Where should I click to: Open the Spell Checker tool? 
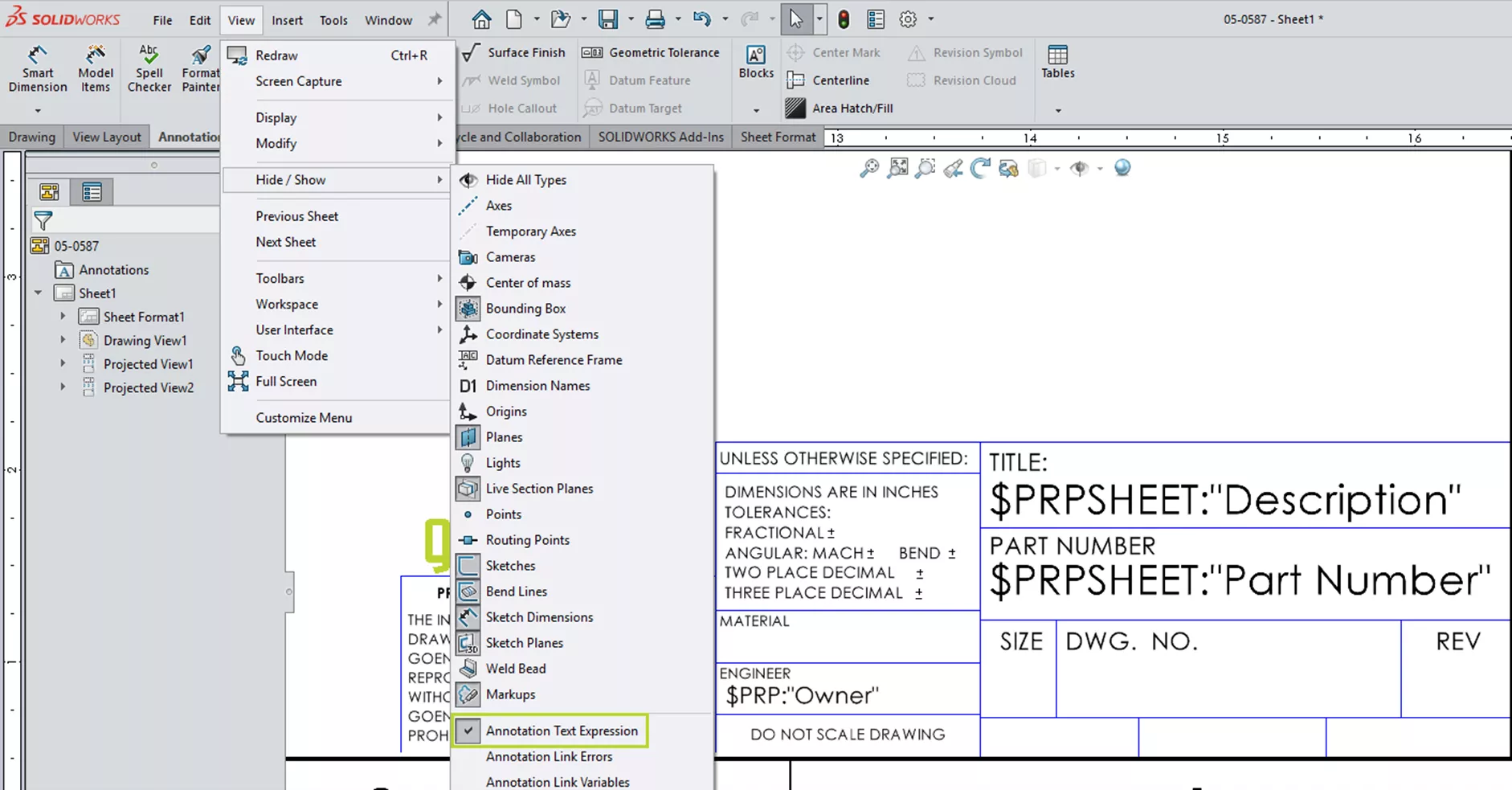(149, 69)
